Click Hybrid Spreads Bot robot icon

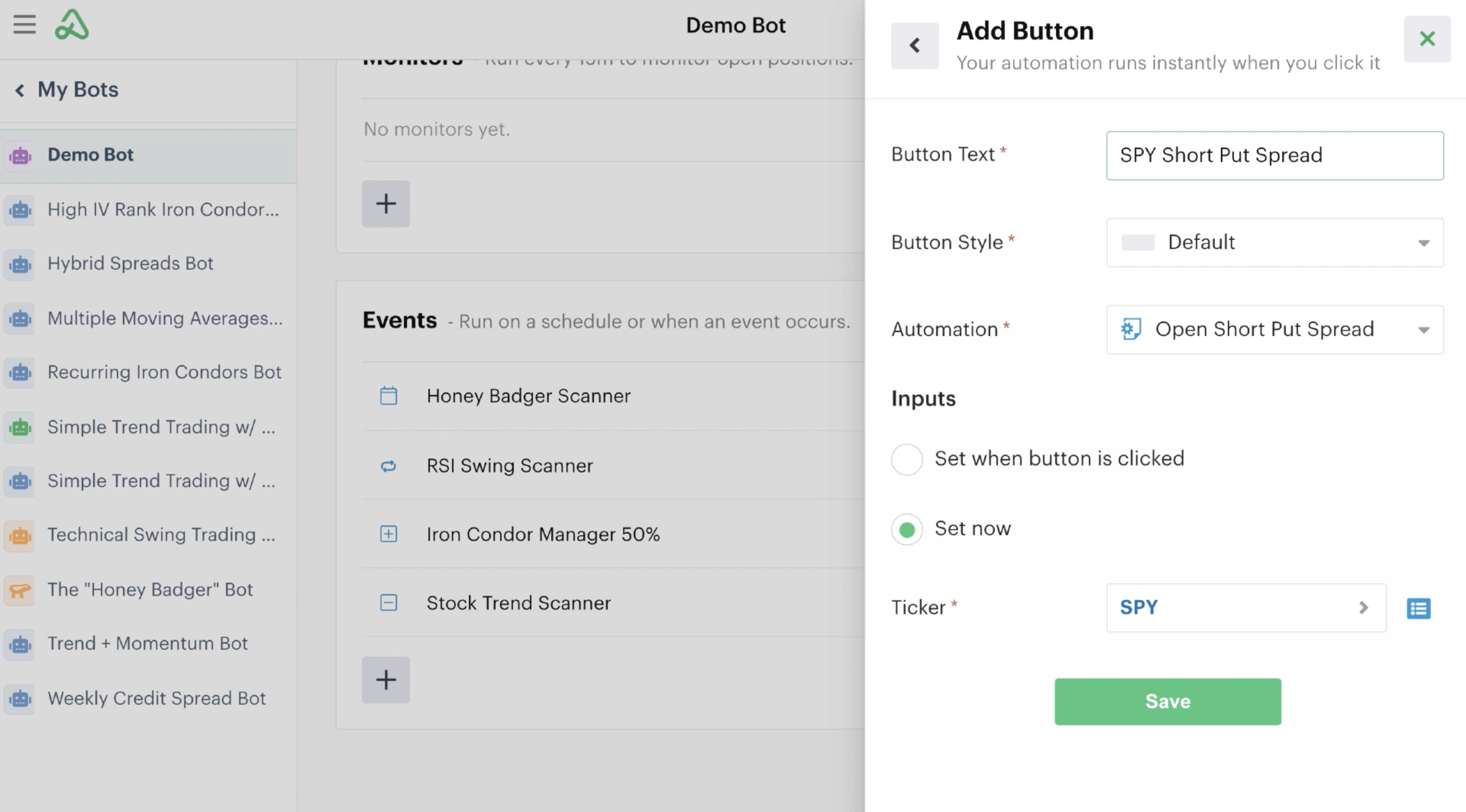(20, 265)
